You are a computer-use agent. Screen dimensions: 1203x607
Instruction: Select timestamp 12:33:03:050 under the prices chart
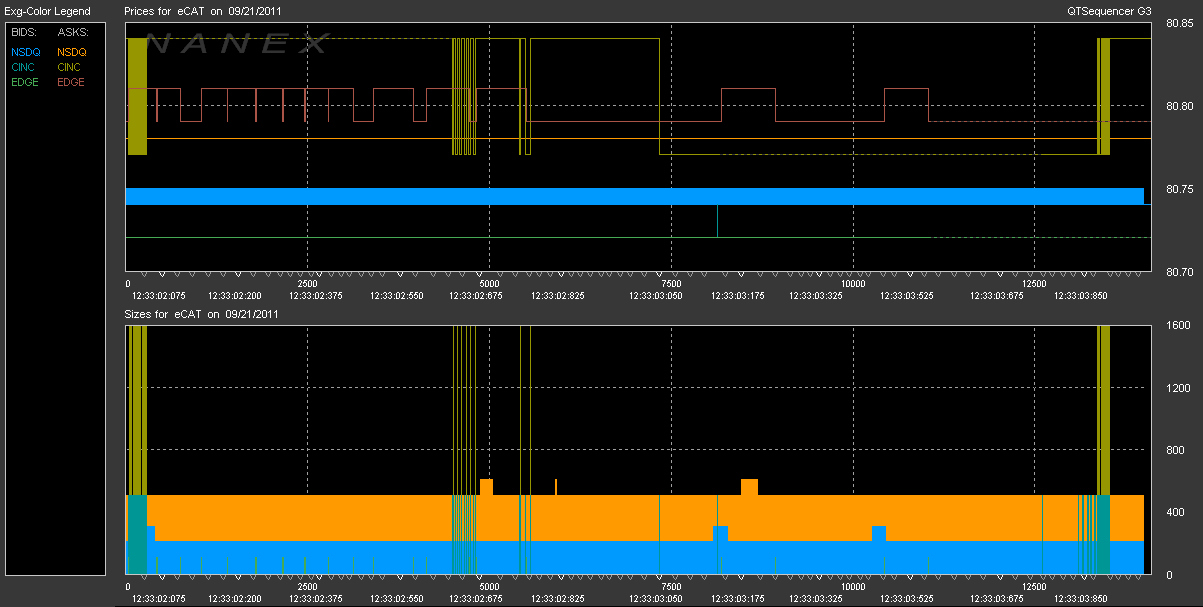click(657, 296)
